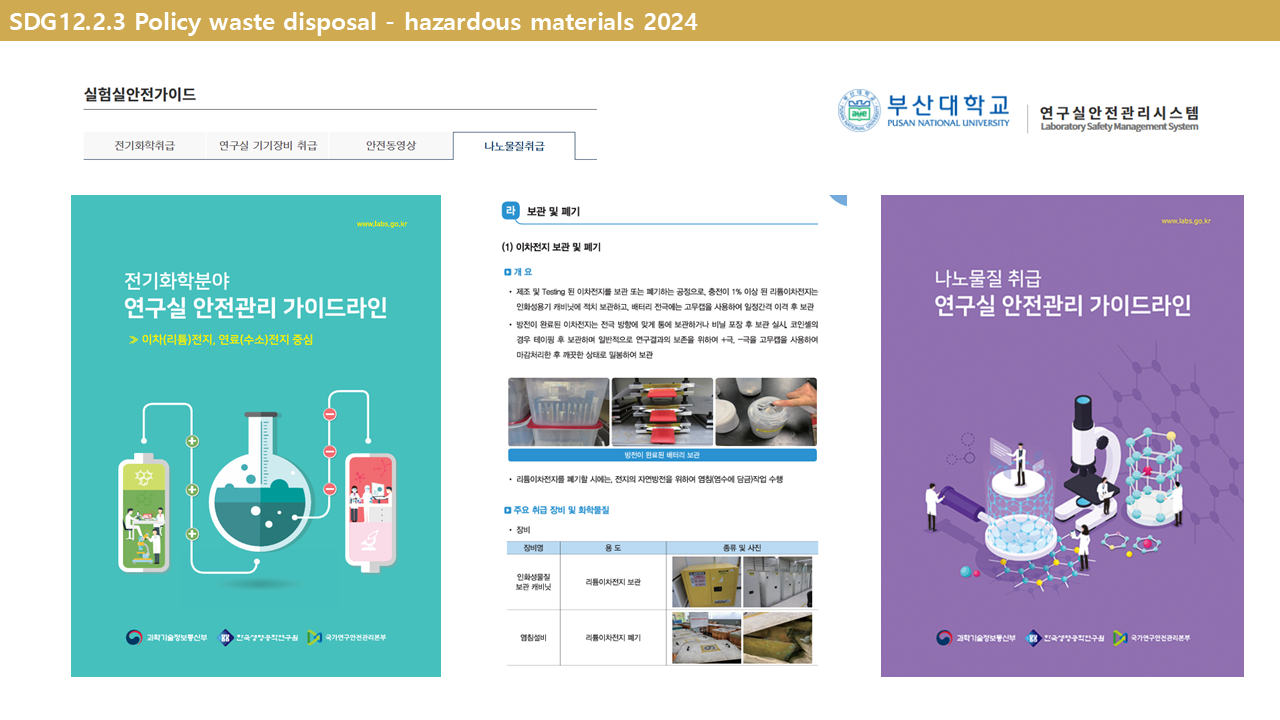Open the yellow flammable storage cabinet photo
Viewport: 1280px width, 720px height.
click(x=705, y=582)
